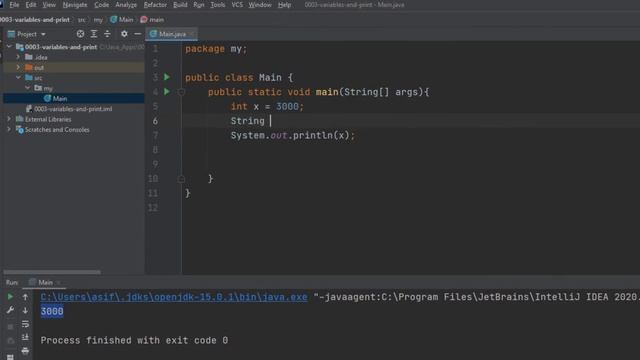Image resolution: width=640 pixels, height=360 pixels.
Task: Click the stop process square icon
Action: point(10,327)
